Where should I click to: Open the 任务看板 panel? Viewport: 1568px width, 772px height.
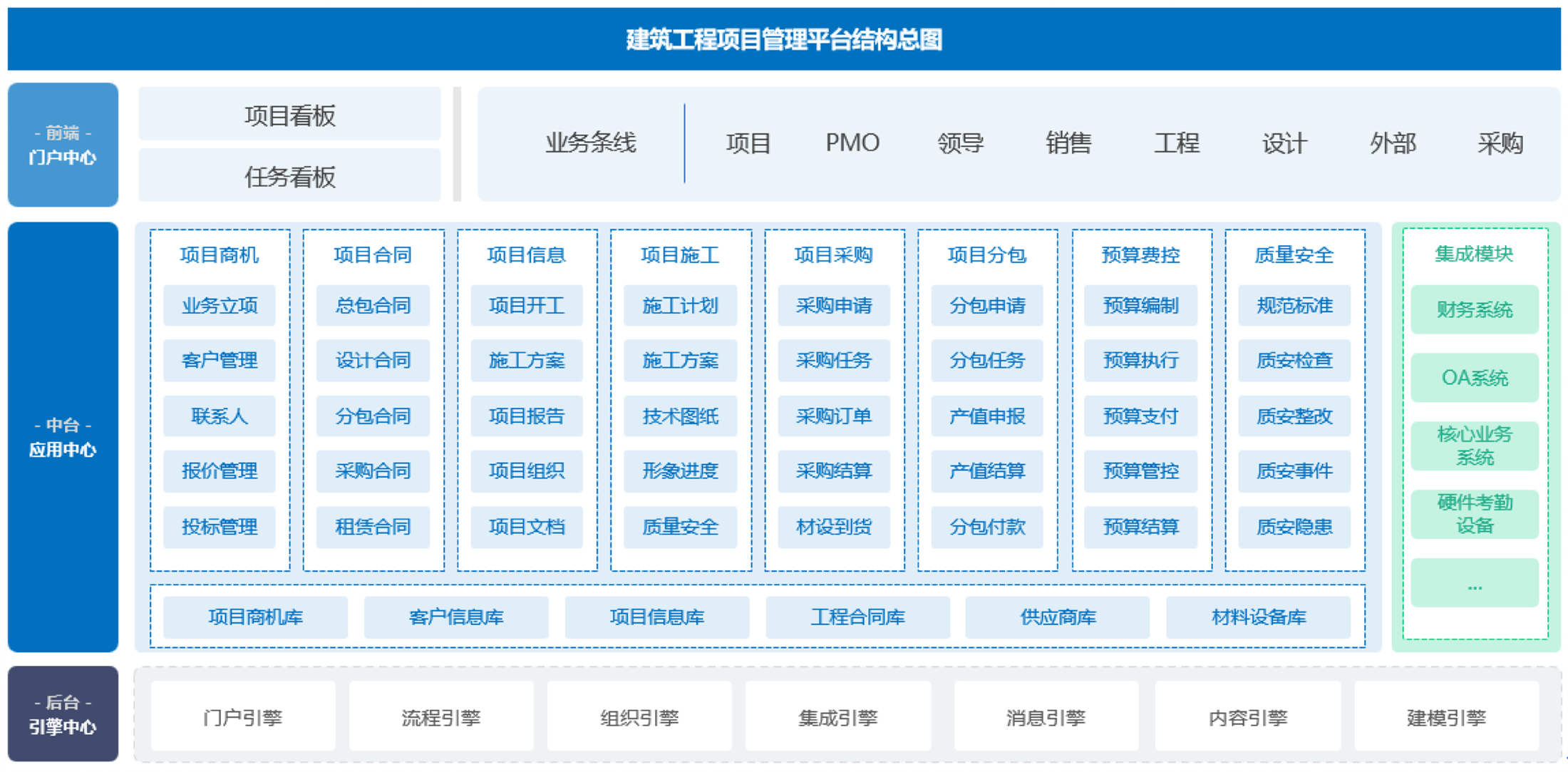(x=289, y=176)
